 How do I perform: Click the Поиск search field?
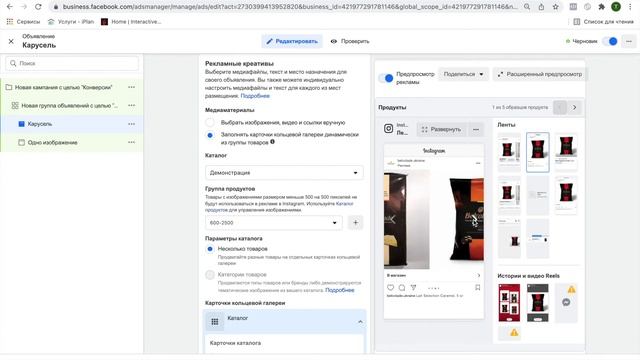(x=72, y=63)
